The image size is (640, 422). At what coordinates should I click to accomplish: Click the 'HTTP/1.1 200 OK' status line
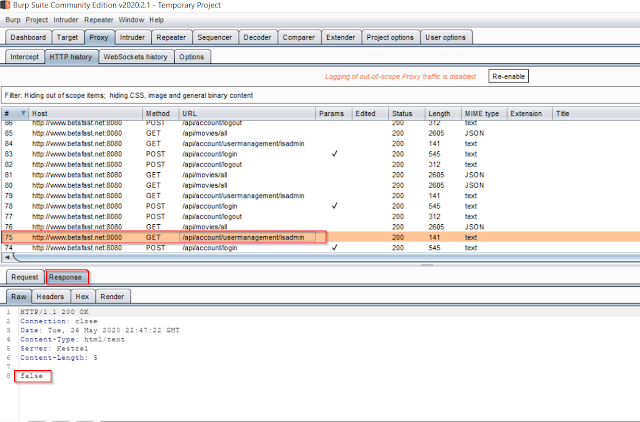[54, 312]
